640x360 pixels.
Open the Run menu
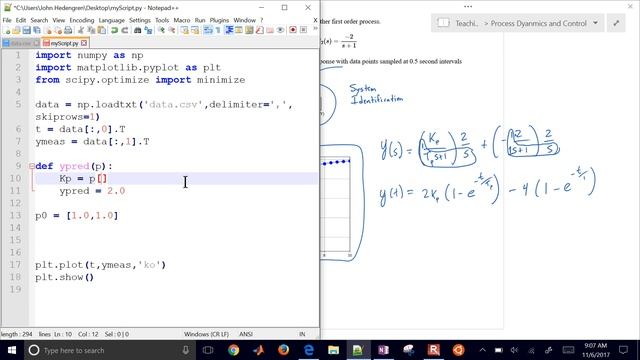point(200,20)
